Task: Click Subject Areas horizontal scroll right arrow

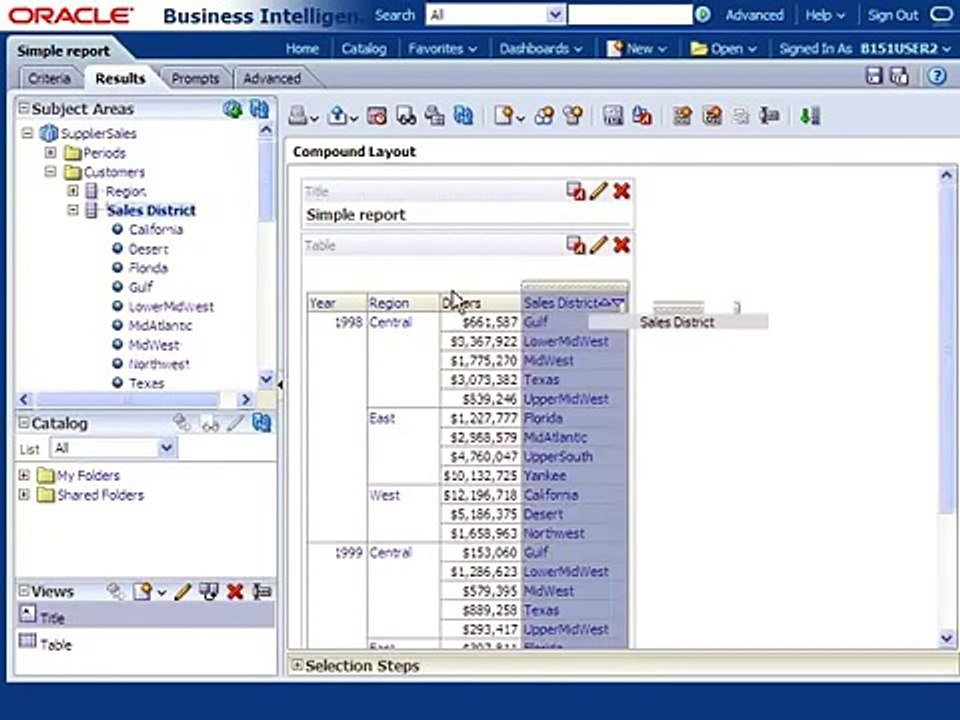Action: click(246, 399)
